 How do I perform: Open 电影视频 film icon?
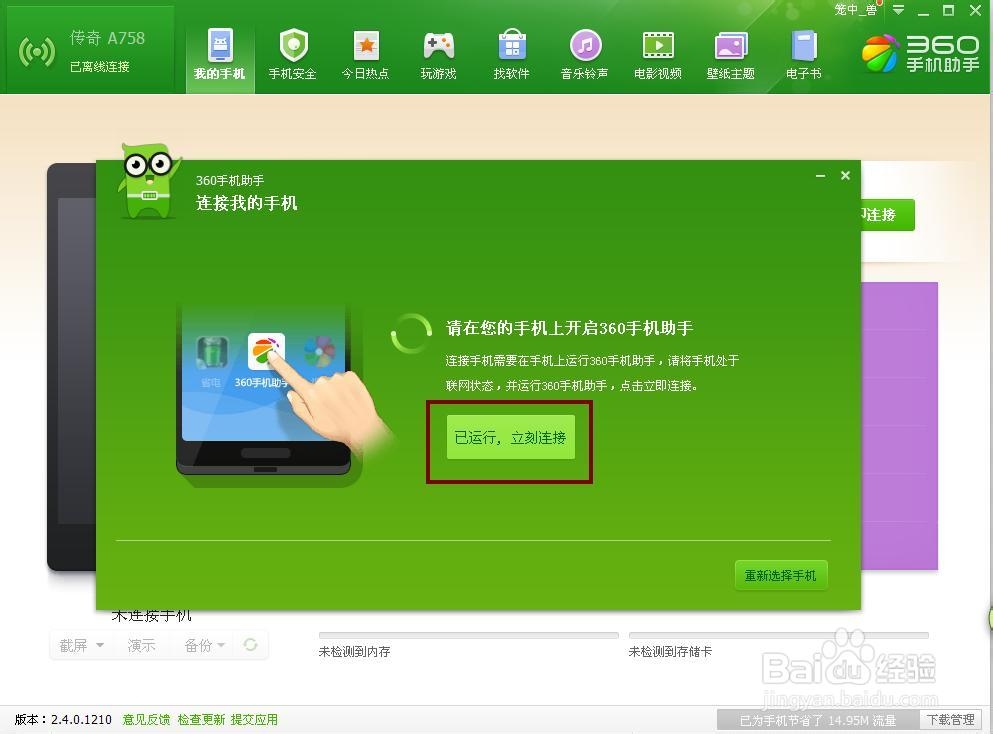tap(658, 46)
